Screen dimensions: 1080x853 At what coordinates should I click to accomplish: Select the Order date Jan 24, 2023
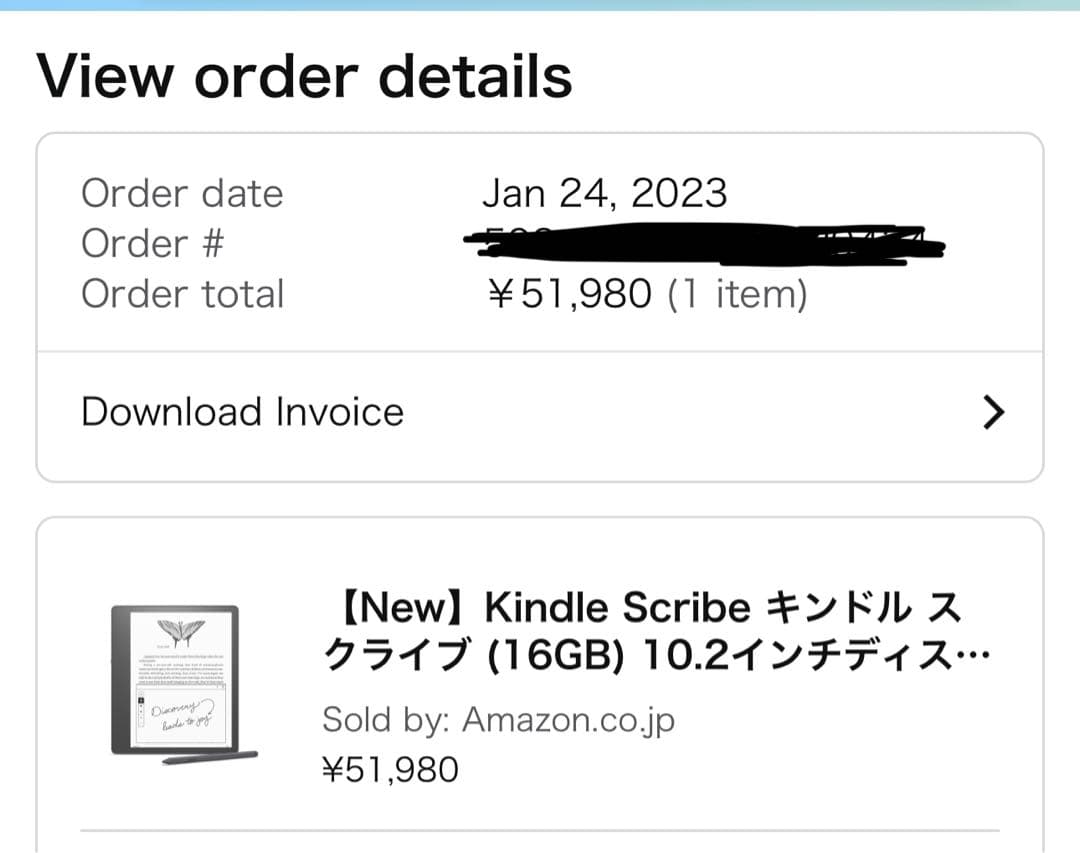[x=606, y=193]
